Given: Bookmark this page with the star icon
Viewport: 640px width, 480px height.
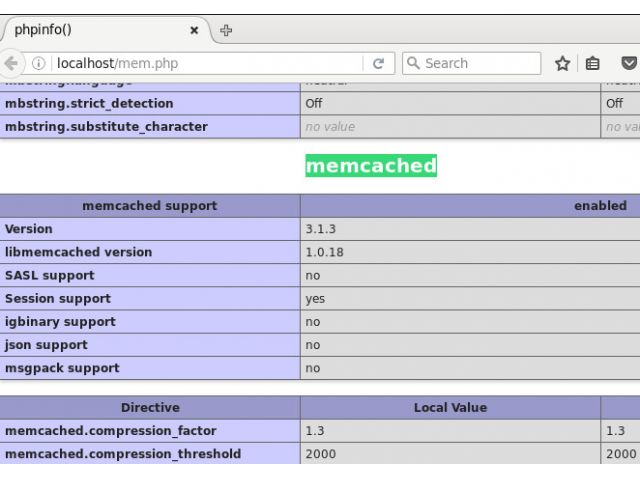Looking at the screenshot, I should (x=562, y=63).
